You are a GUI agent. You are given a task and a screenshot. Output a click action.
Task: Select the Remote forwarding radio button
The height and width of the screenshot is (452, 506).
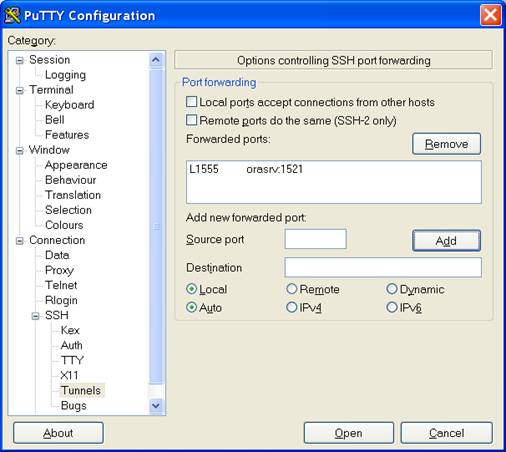(291, 289)
